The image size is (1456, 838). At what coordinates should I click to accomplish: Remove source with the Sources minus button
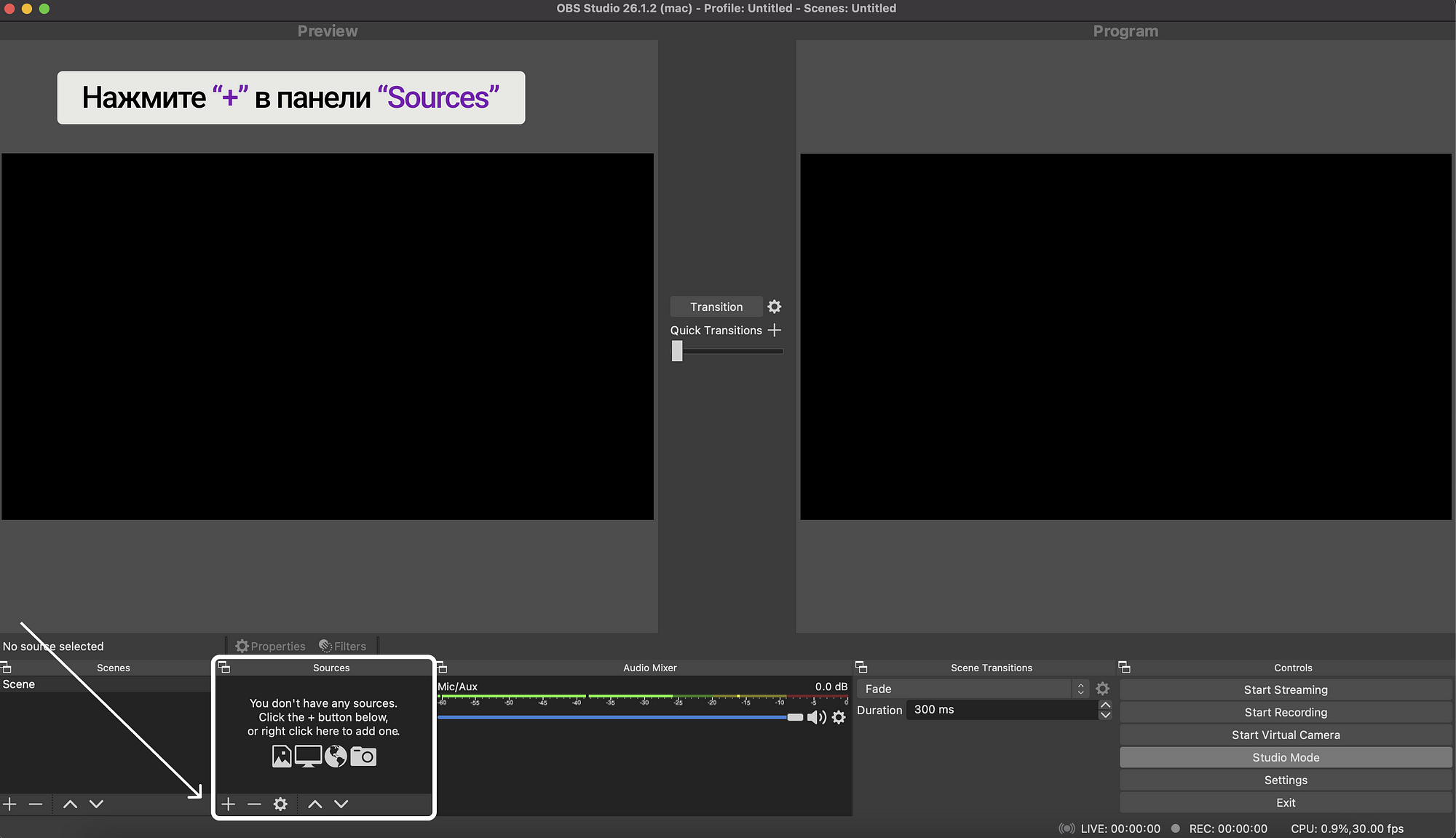[254, 804]
